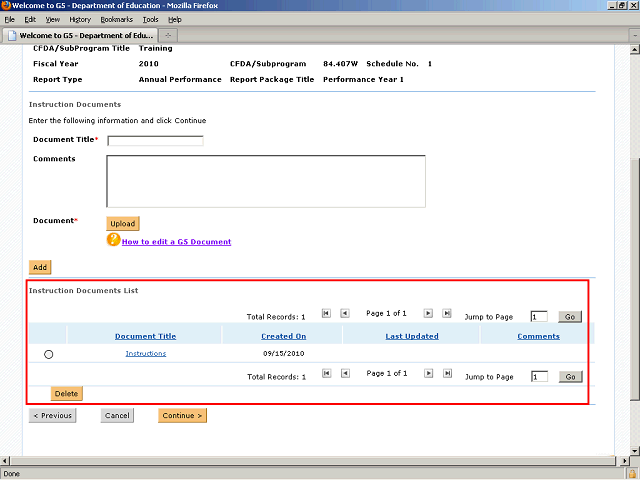Viewport: 640px width, 480px height.
Task: Click the bottom last-page pagination icon
Action: 447,373
